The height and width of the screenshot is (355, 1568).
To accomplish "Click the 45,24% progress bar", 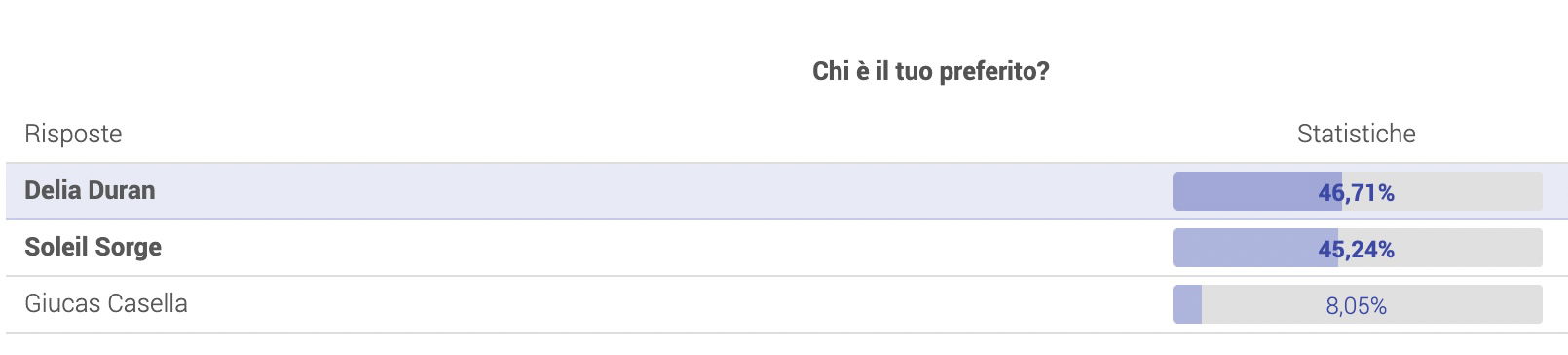I will [1357, 248].
